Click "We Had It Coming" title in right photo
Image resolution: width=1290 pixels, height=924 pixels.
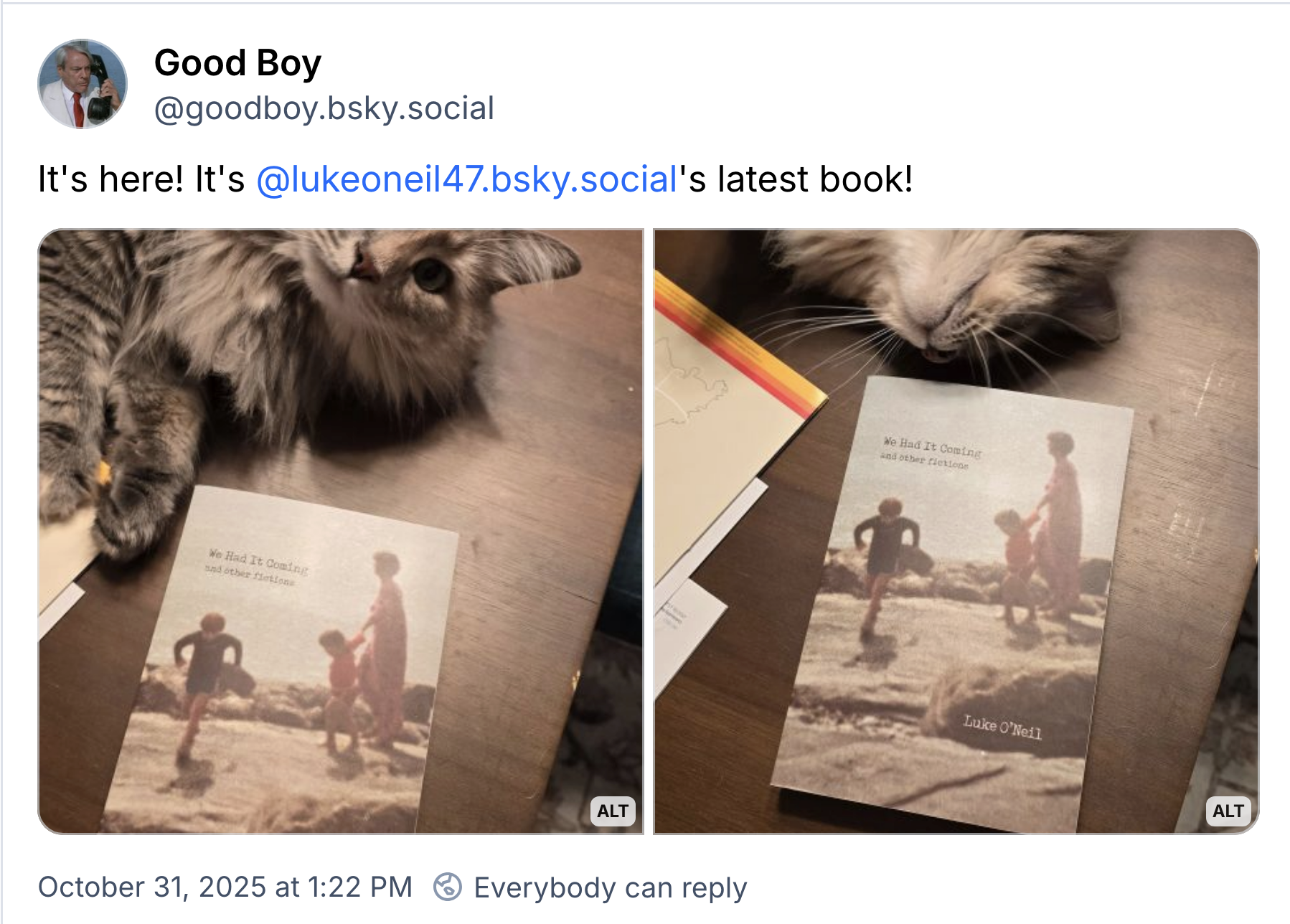932,447
